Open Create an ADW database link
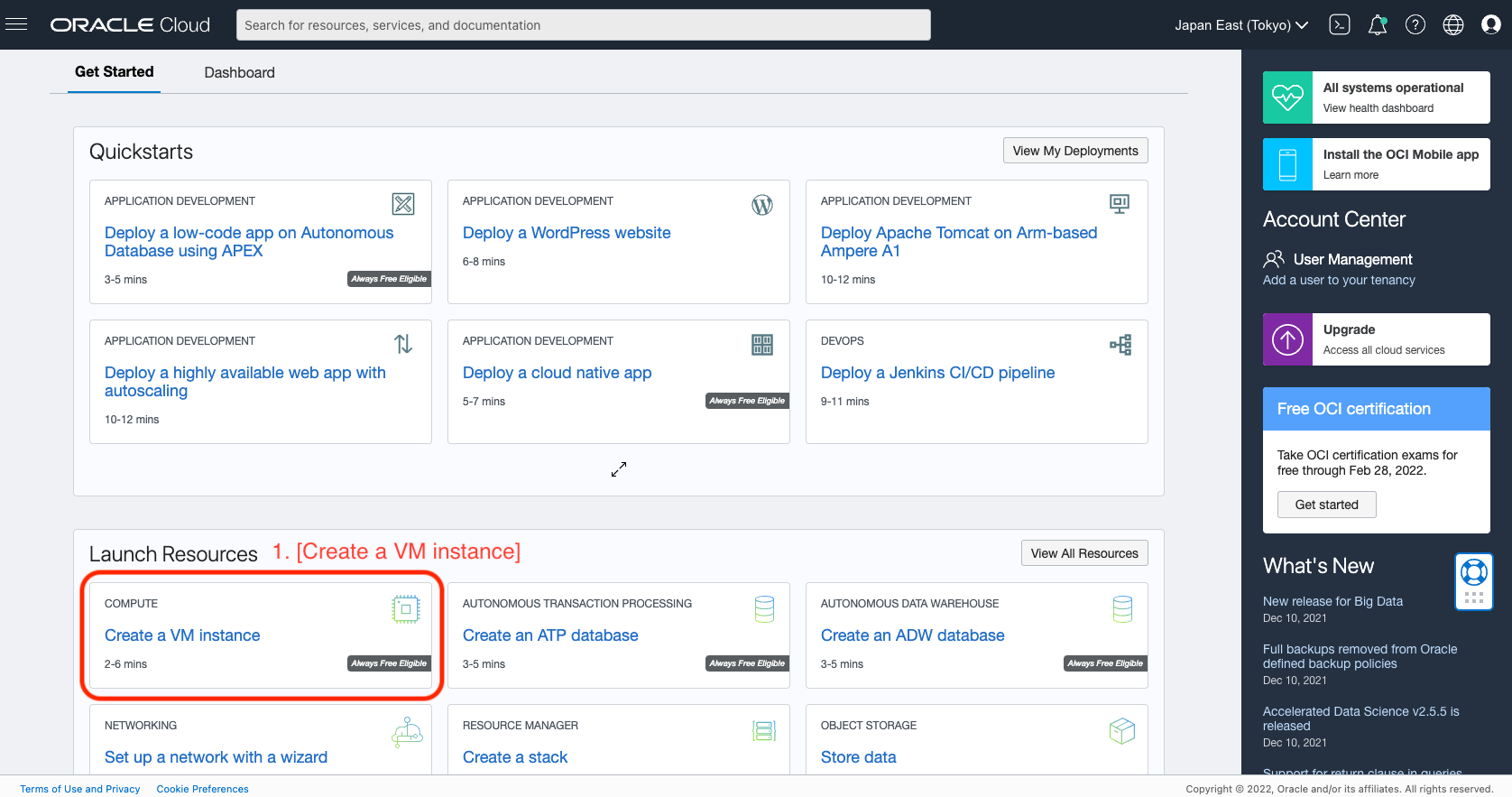Viewport: 1512px width, 797px height. click(x=912, y=635)
